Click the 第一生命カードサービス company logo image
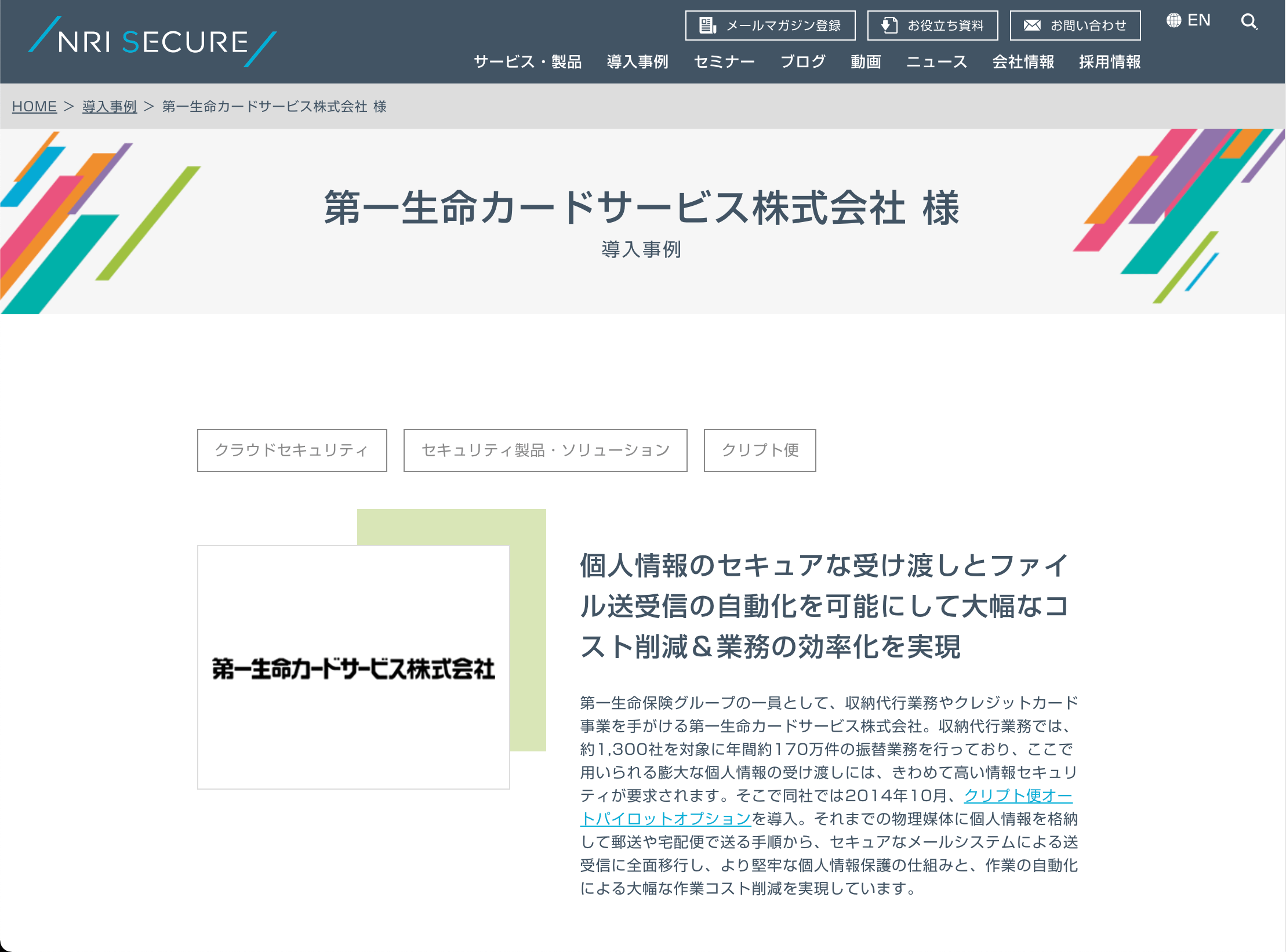The width and height of the screenshot is (1286, 952). (354, 667)
